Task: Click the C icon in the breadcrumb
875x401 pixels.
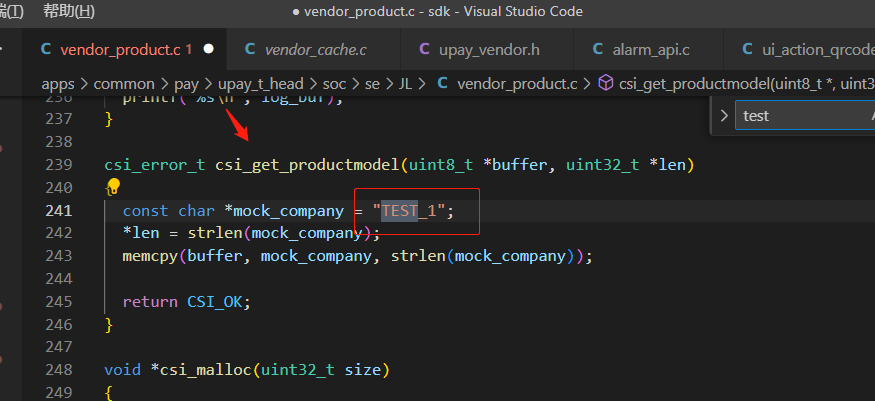Action: [x=443, y=84]
